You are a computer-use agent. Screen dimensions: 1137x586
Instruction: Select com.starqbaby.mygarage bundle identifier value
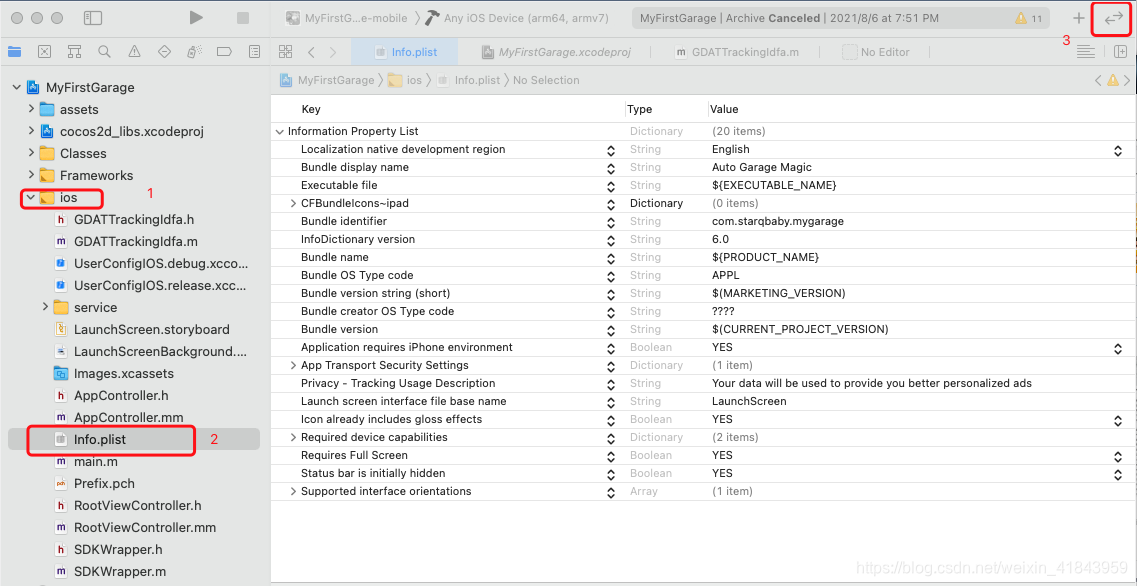click(x=777, y=221)
